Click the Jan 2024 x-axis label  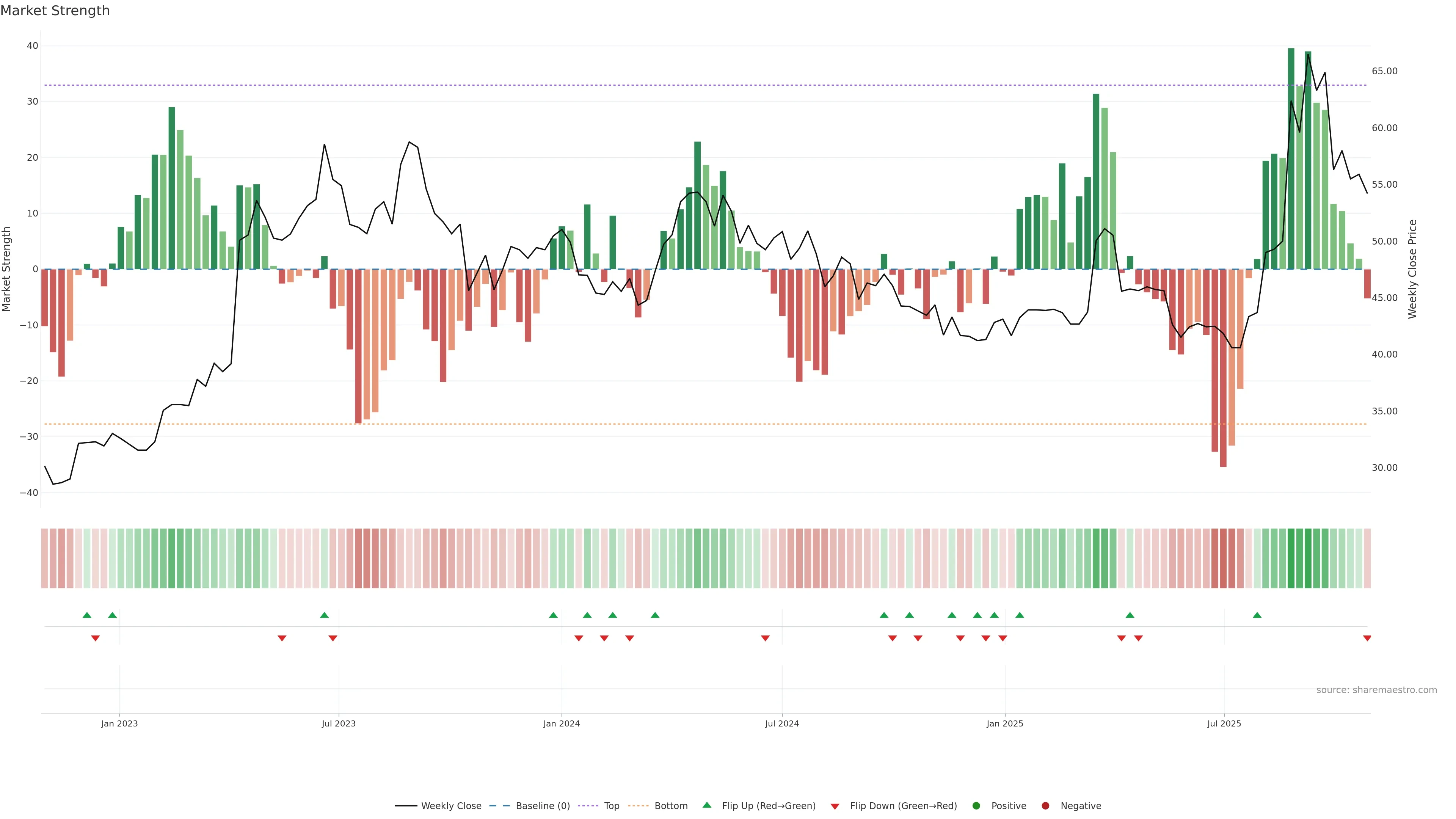(x=561, y=723)
